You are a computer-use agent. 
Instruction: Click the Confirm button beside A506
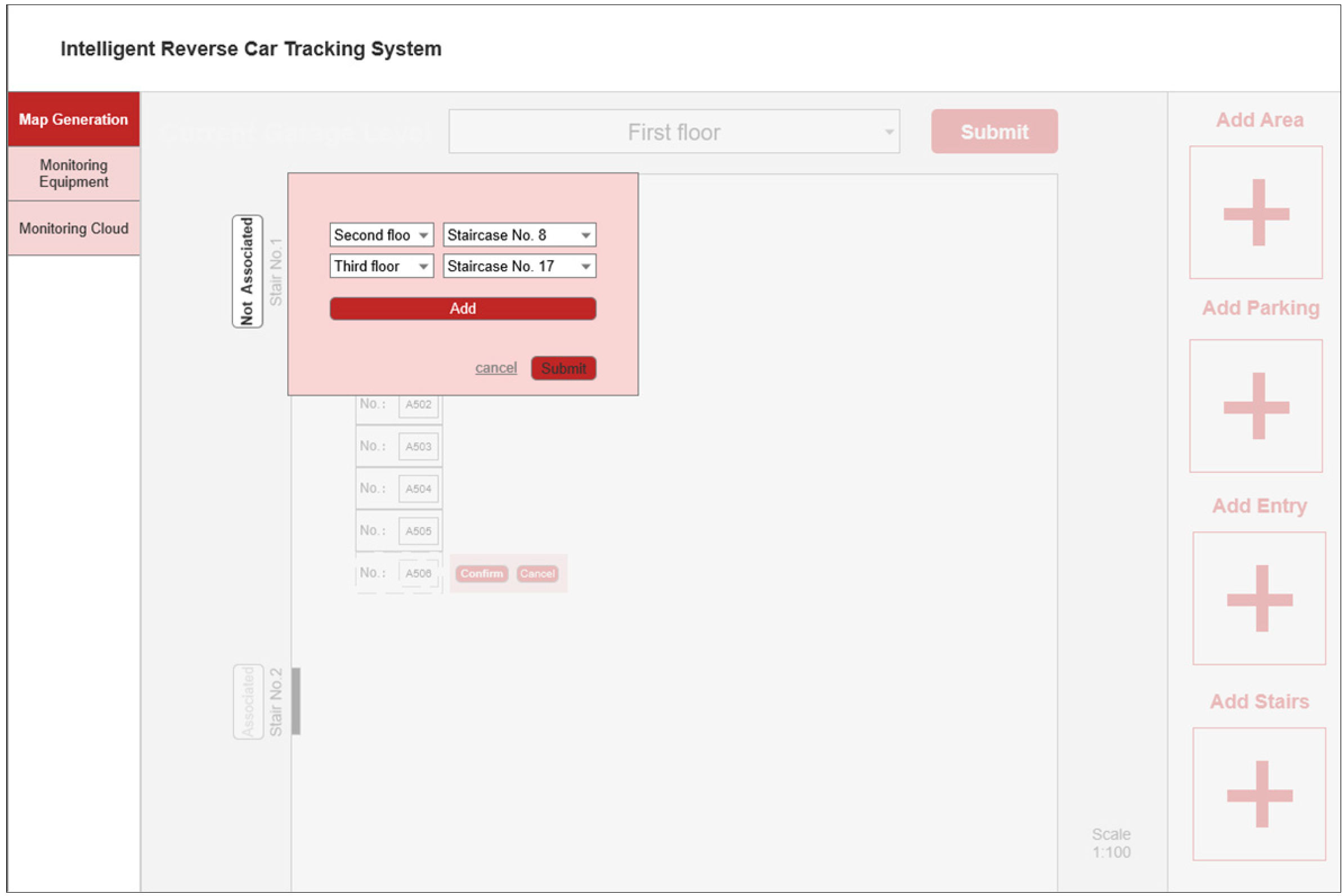point(481,573)
